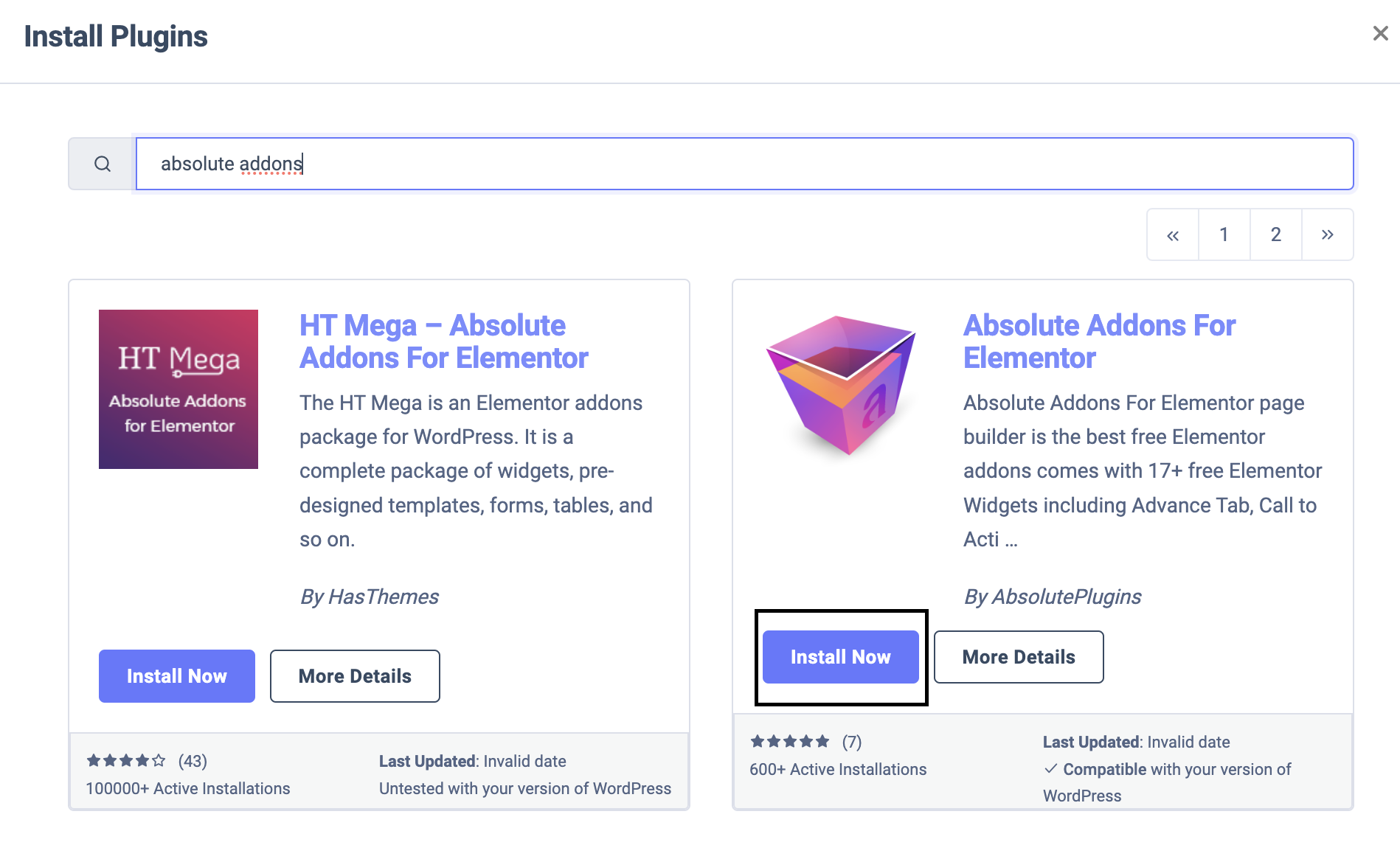Click the Absolute Addons description text

pyautogui.click(x=1143, y=470)
